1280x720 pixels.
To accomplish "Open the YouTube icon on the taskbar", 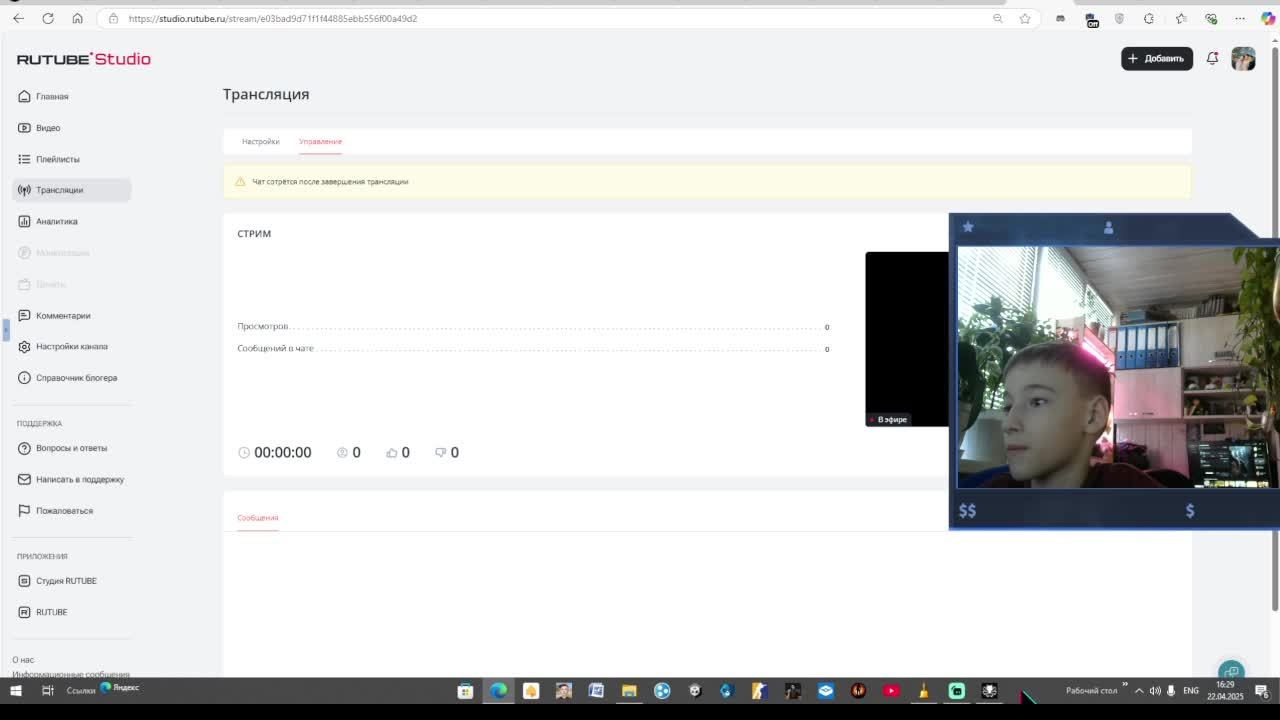I will tap(891, 690).
